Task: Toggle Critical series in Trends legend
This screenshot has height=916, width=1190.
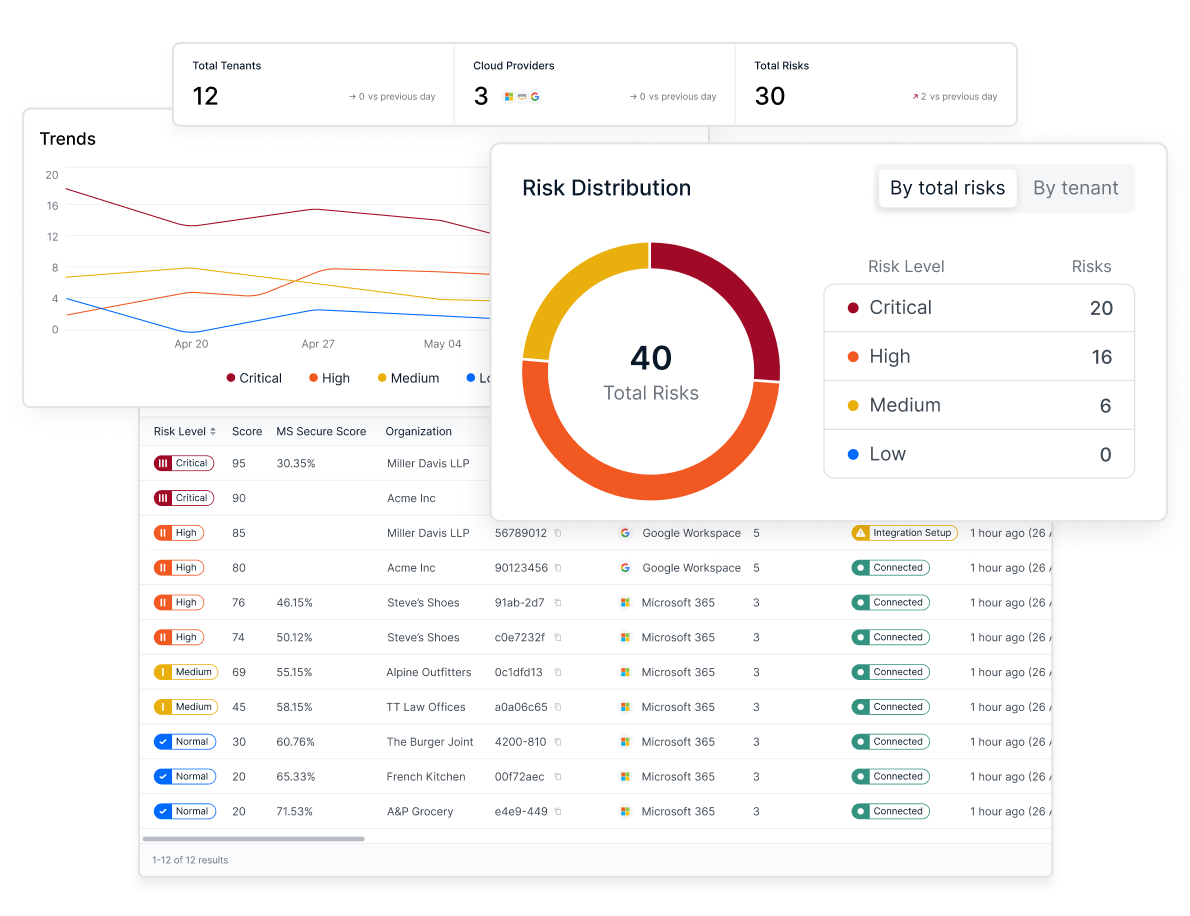Action: [254, 378]
